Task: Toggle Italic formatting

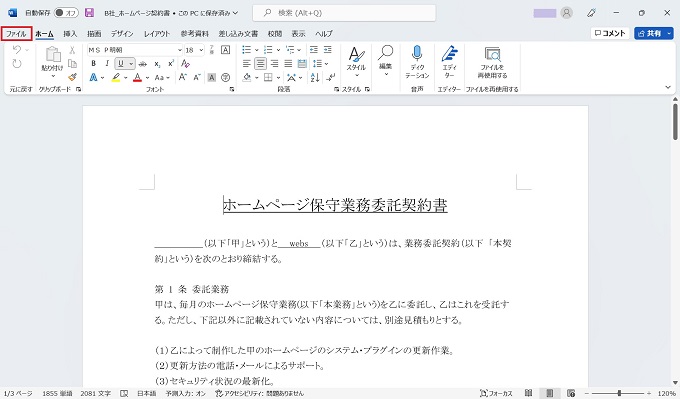Action: (107, 64)
